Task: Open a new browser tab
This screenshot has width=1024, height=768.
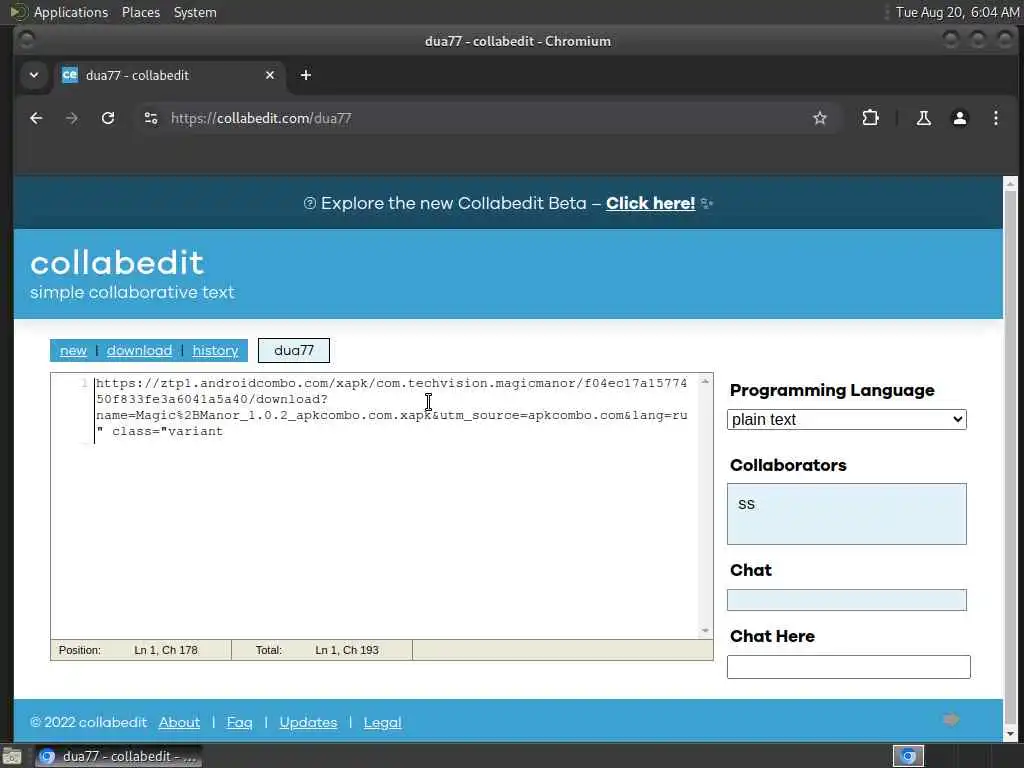Action: coord(306,75)
